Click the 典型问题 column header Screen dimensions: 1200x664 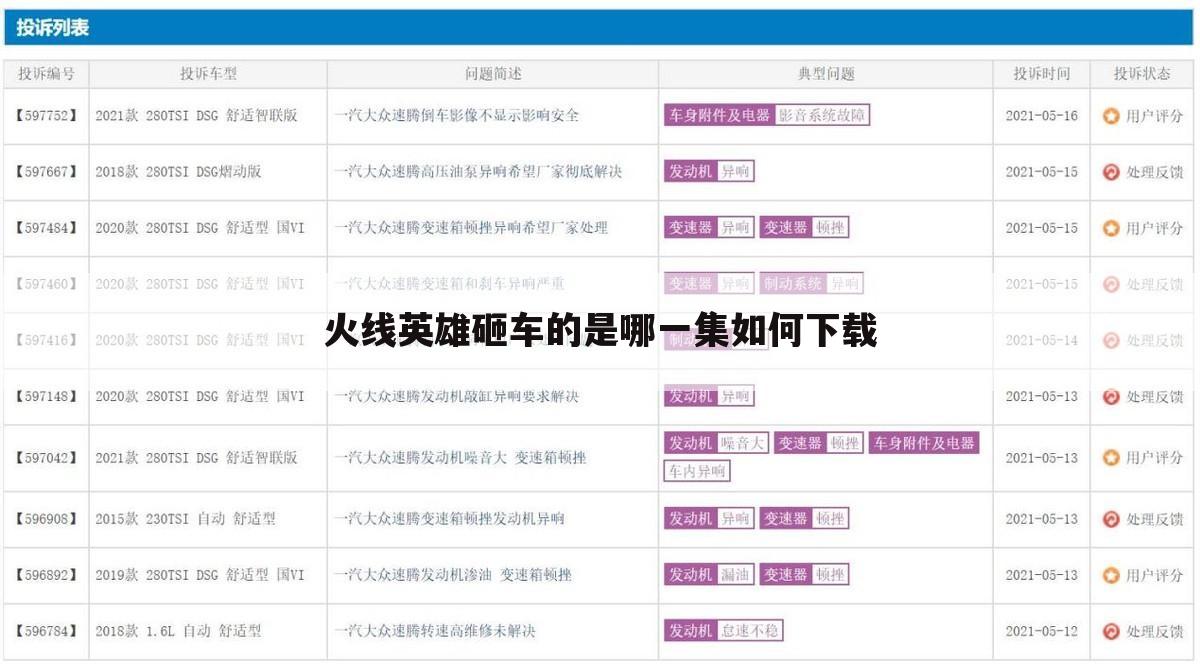coord(826,74)
